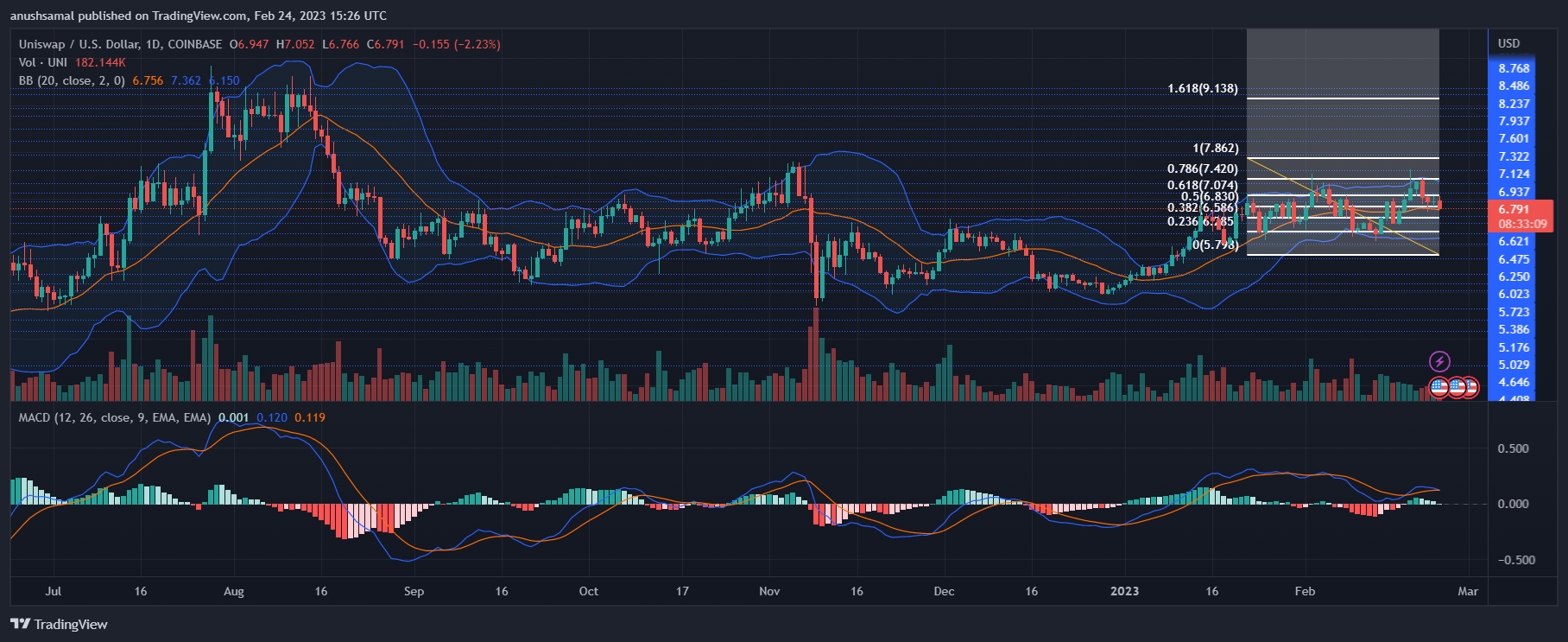
Task: Click the Vol · UNI indicator legend
Action: pos(43,62)
